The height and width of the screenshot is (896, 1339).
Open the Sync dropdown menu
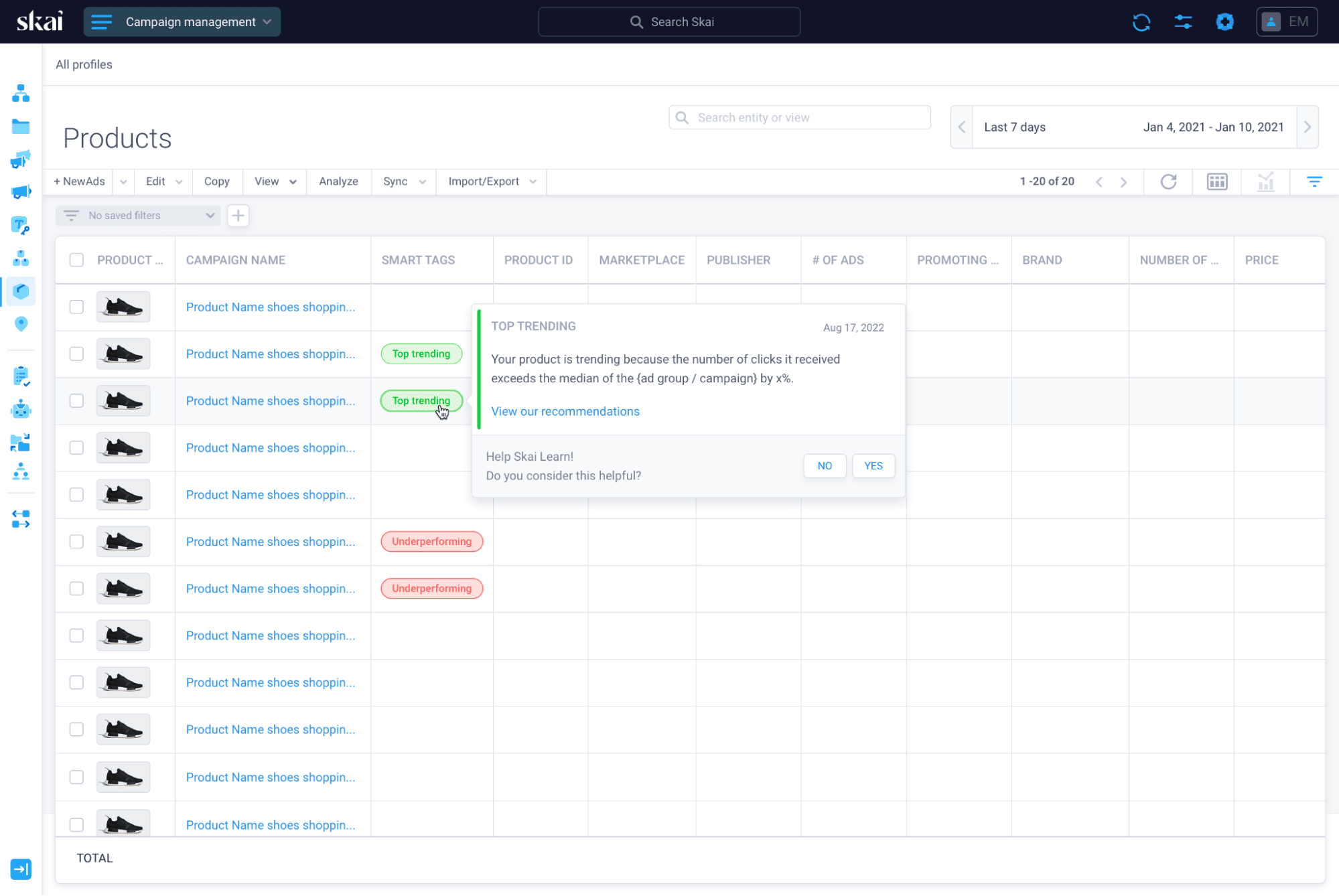404,181
